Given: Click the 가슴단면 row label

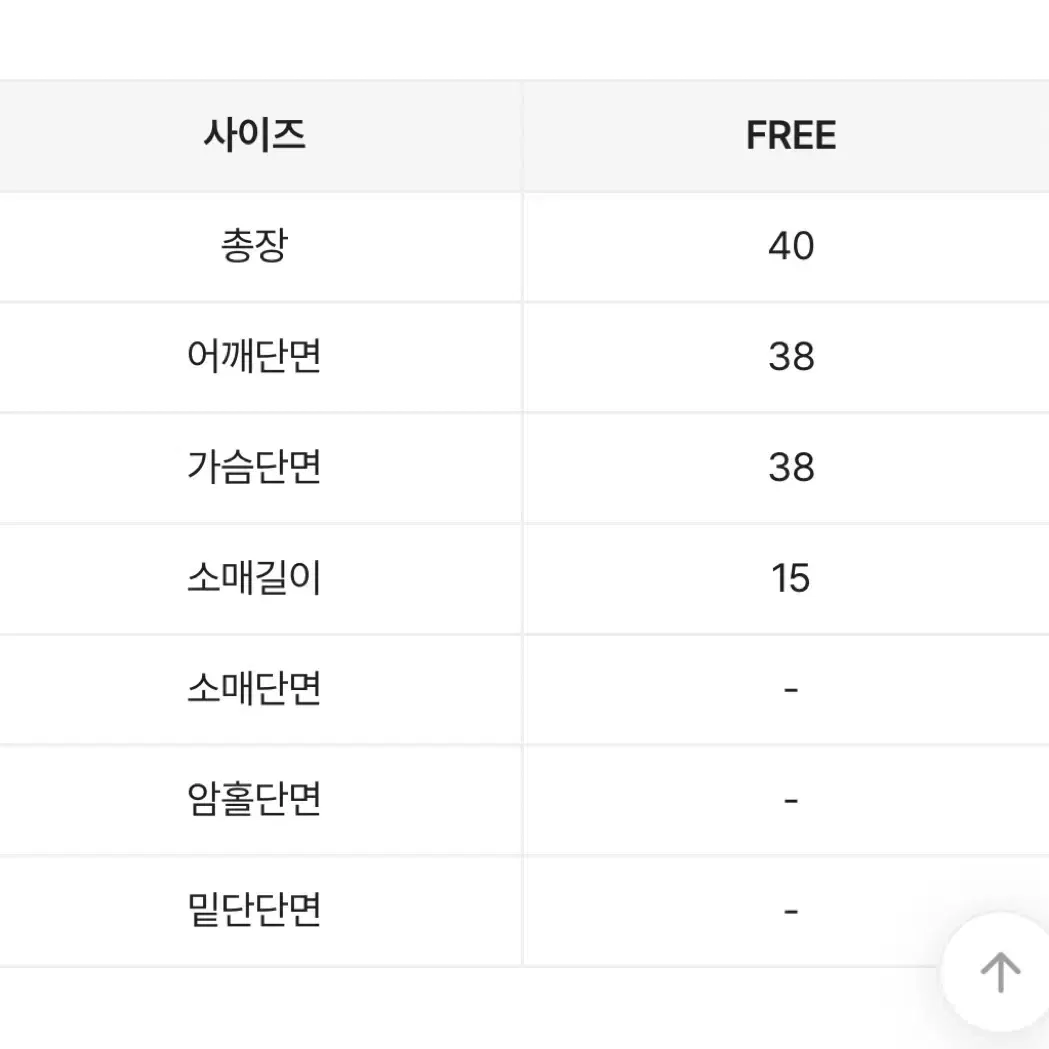Looking at the screenshot, I should (254, 467).
